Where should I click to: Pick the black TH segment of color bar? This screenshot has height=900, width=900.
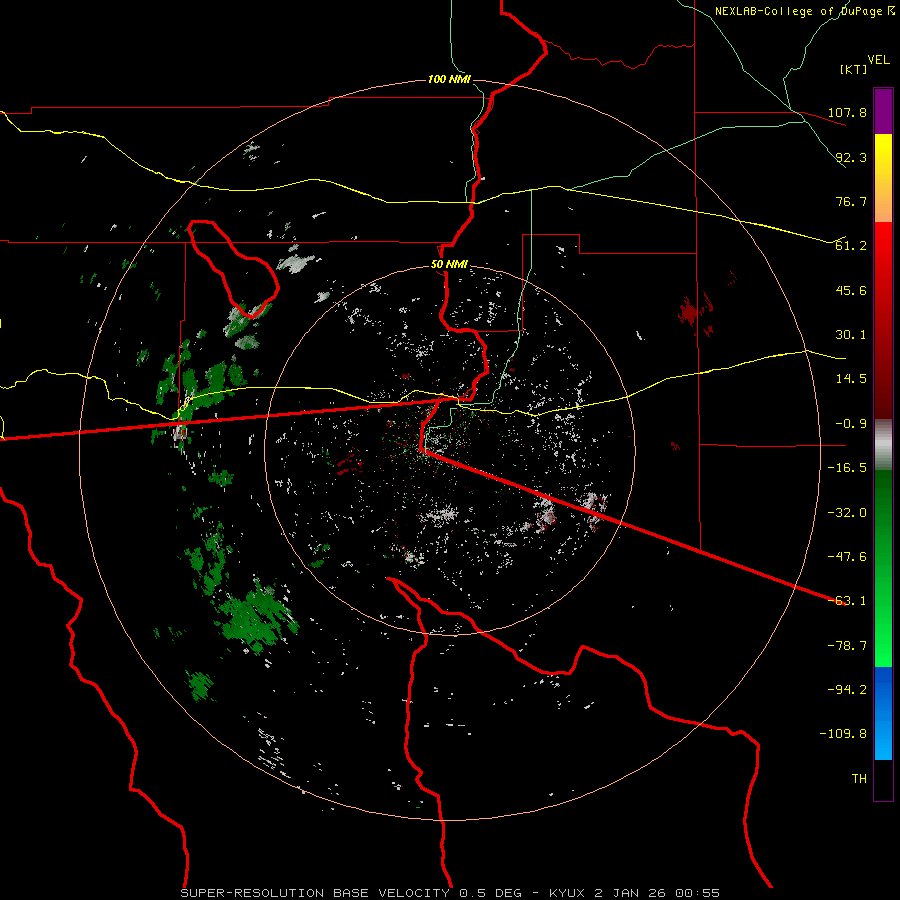coord(883,780)
